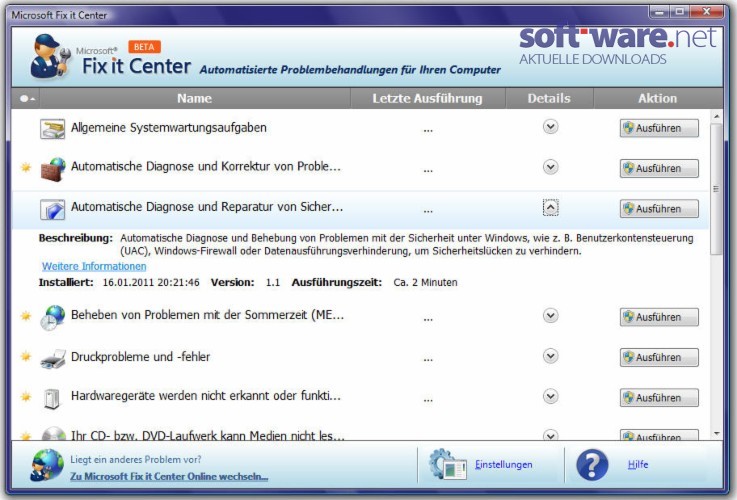Run Automatische Diagnose und Korrektur via Ausführen

659,169
